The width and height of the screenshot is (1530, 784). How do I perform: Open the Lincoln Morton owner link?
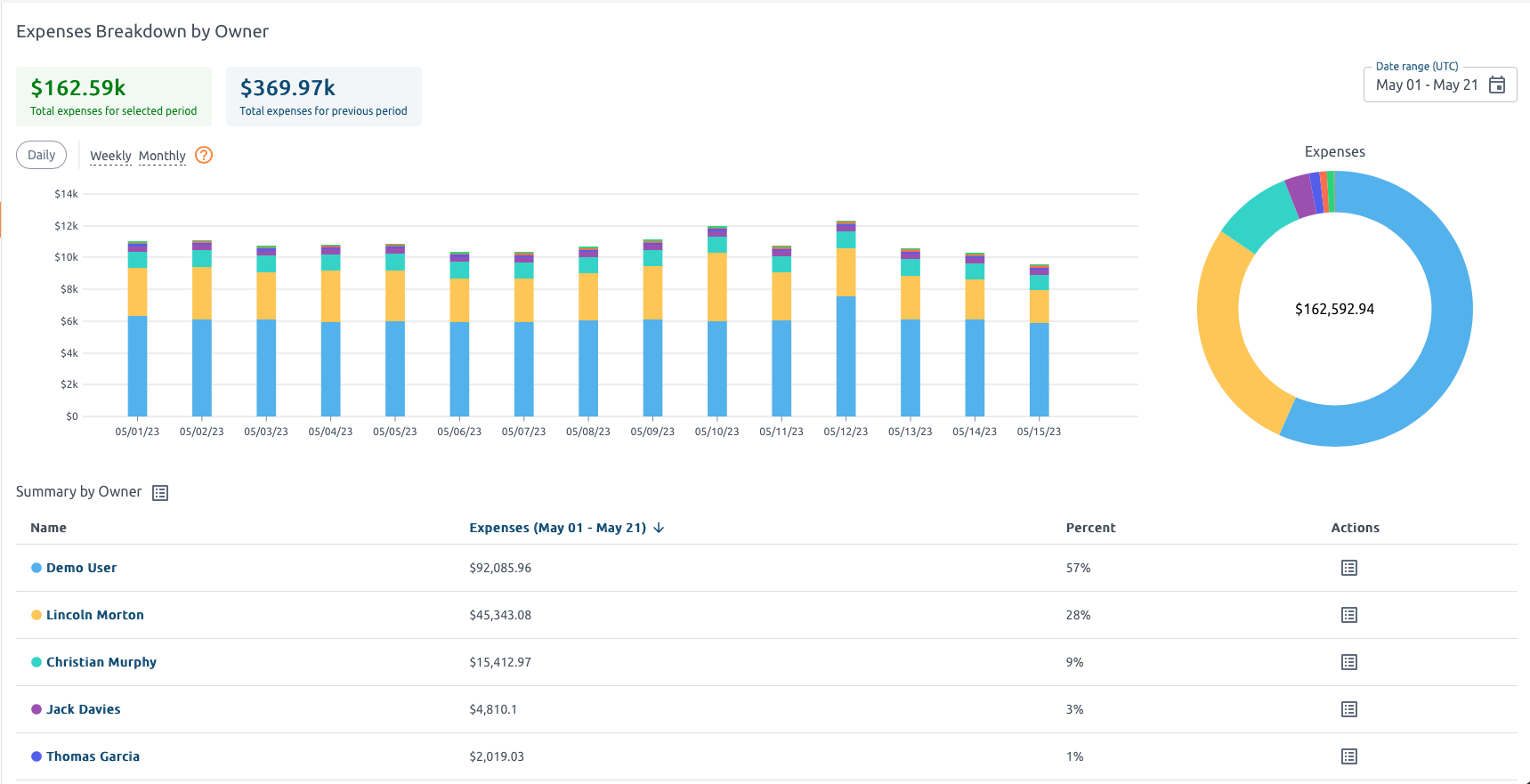tap(94, 615)
